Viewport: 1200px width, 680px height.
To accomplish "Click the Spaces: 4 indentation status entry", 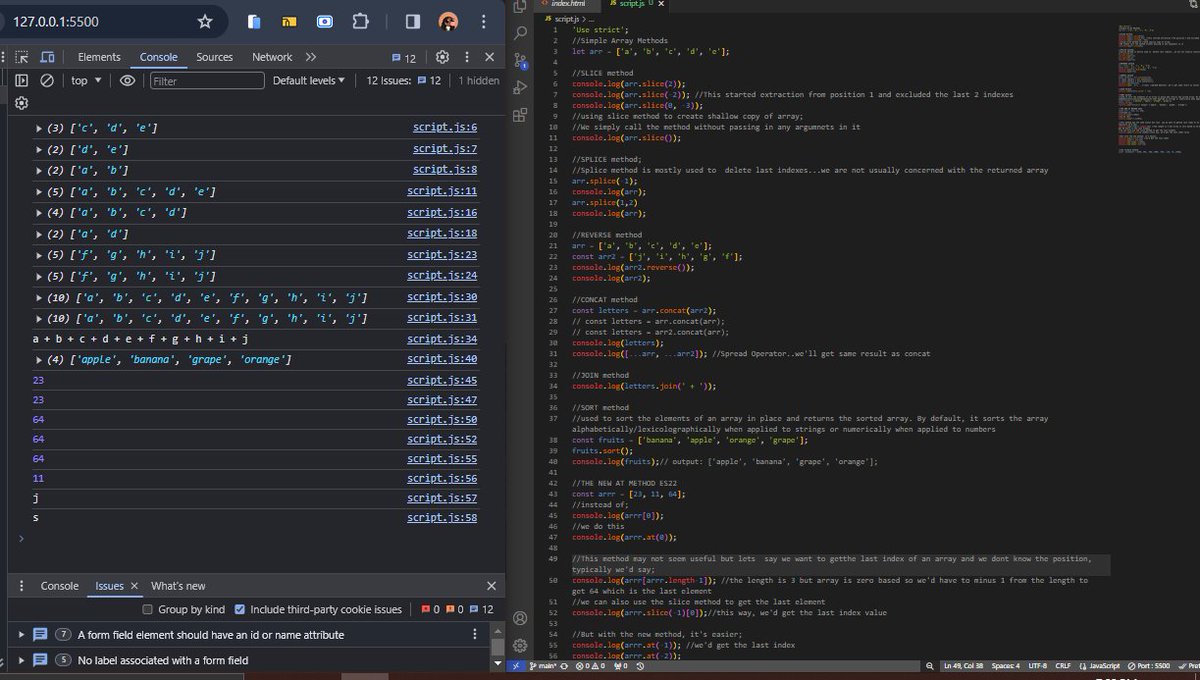I will (x=1006, y=666).
